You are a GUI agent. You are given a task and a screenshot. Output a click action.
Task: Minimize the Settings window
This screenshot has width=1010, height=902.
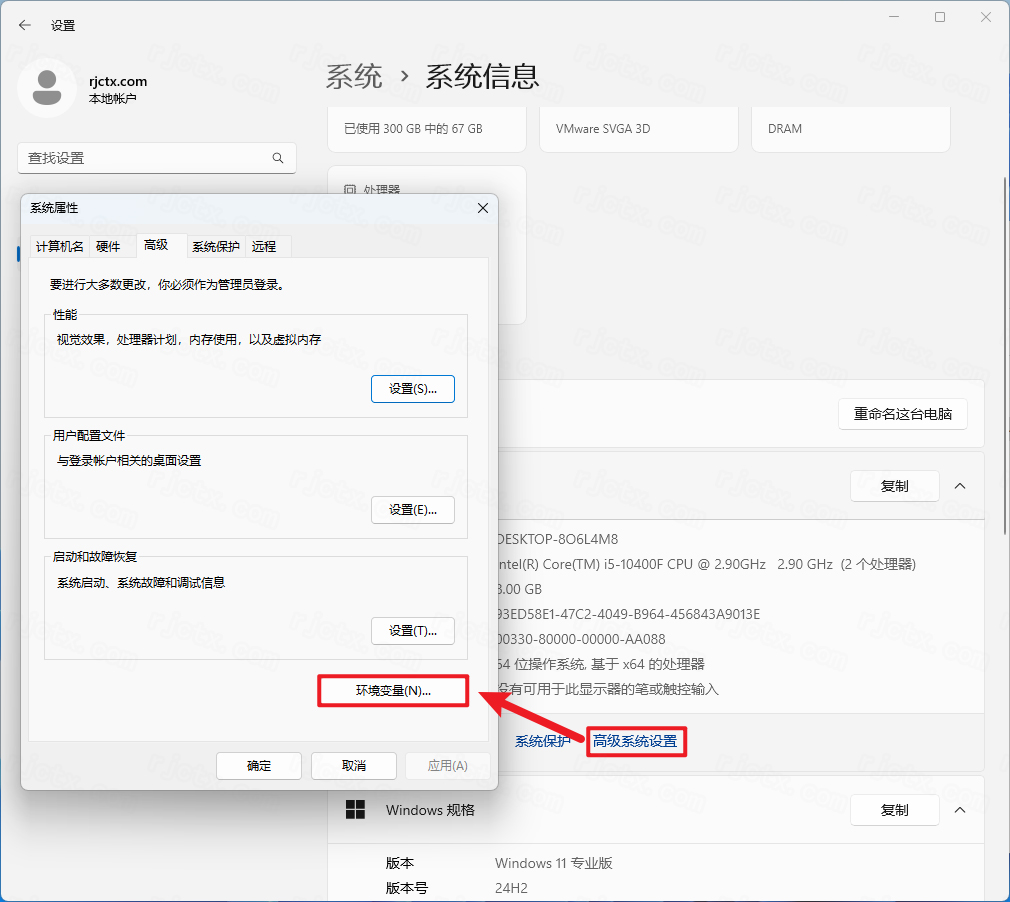coord(893,17)
